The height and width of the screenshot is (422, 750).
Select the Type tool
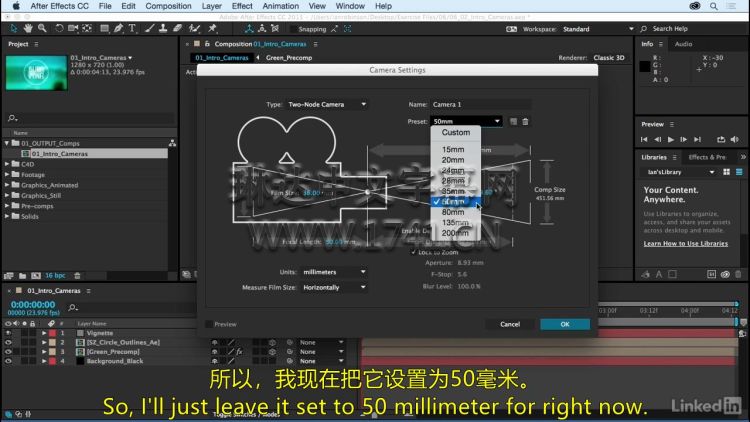tap(132, 29)
